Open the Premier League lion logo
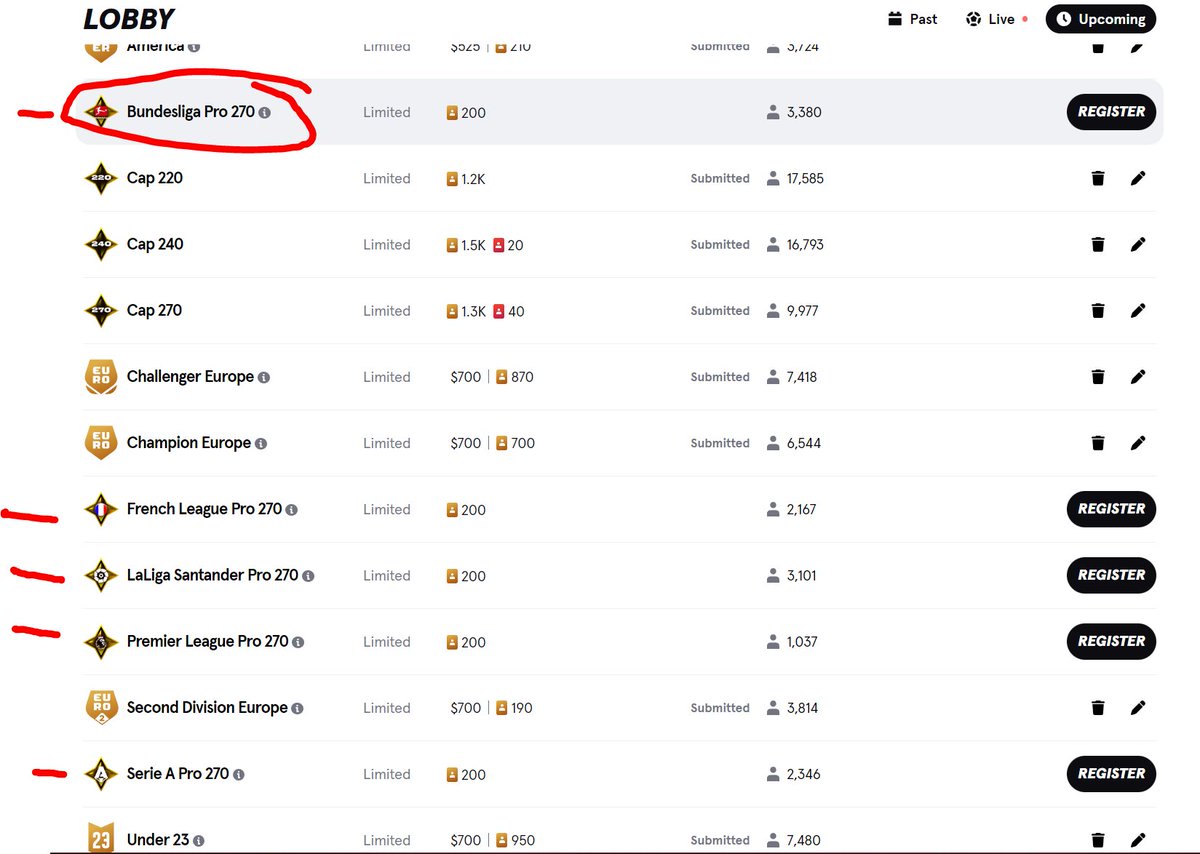The image size is (1200, 854). pyautogui.click(x=101, y=641)
